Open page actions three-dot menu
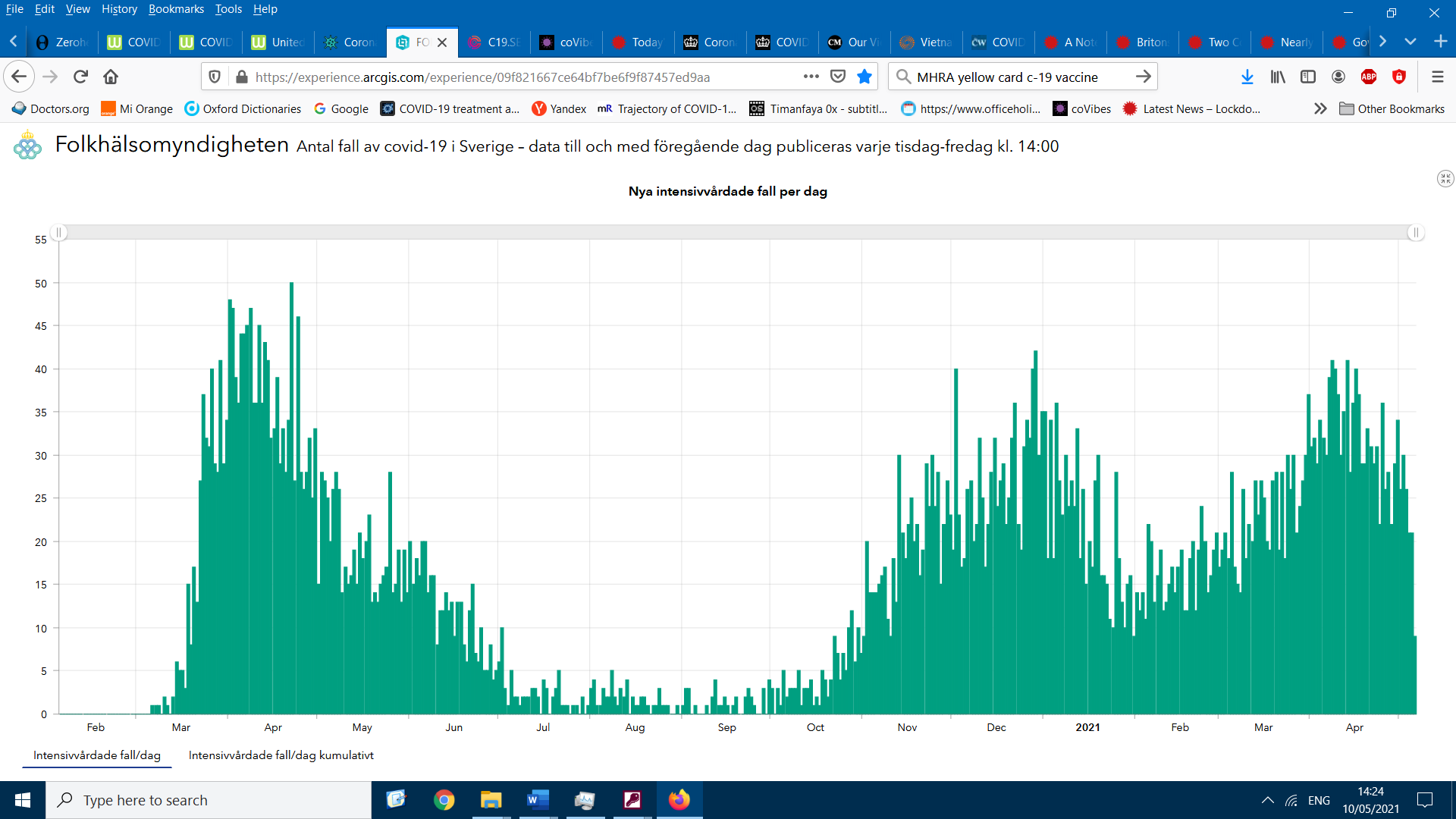The image size is (1456, 819). point(811,77)
